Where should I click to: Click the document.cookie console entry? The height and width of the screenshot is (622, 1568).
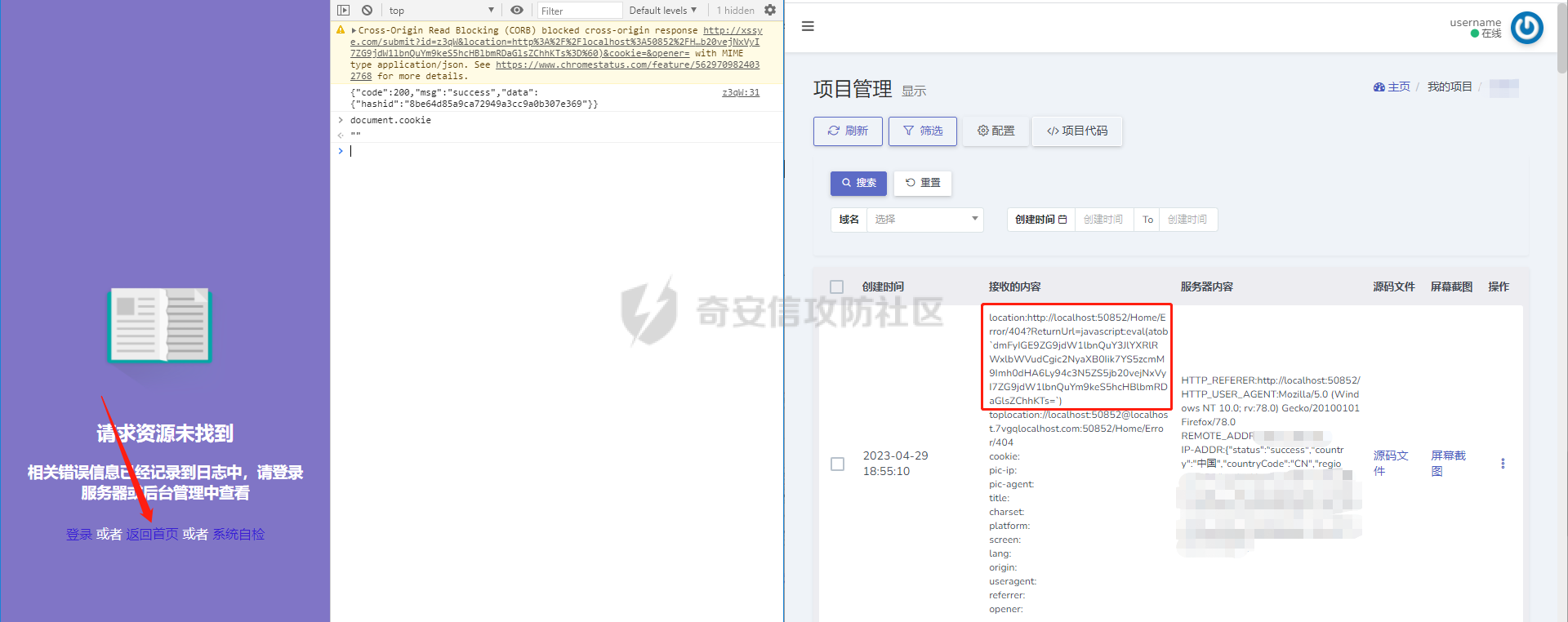point(390,120)
